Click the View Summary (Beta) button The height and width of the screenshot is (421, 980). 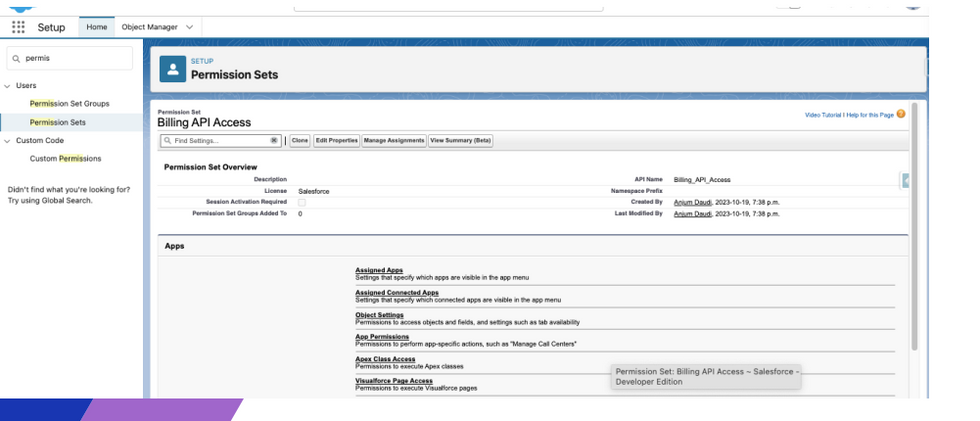click(461, 141)
